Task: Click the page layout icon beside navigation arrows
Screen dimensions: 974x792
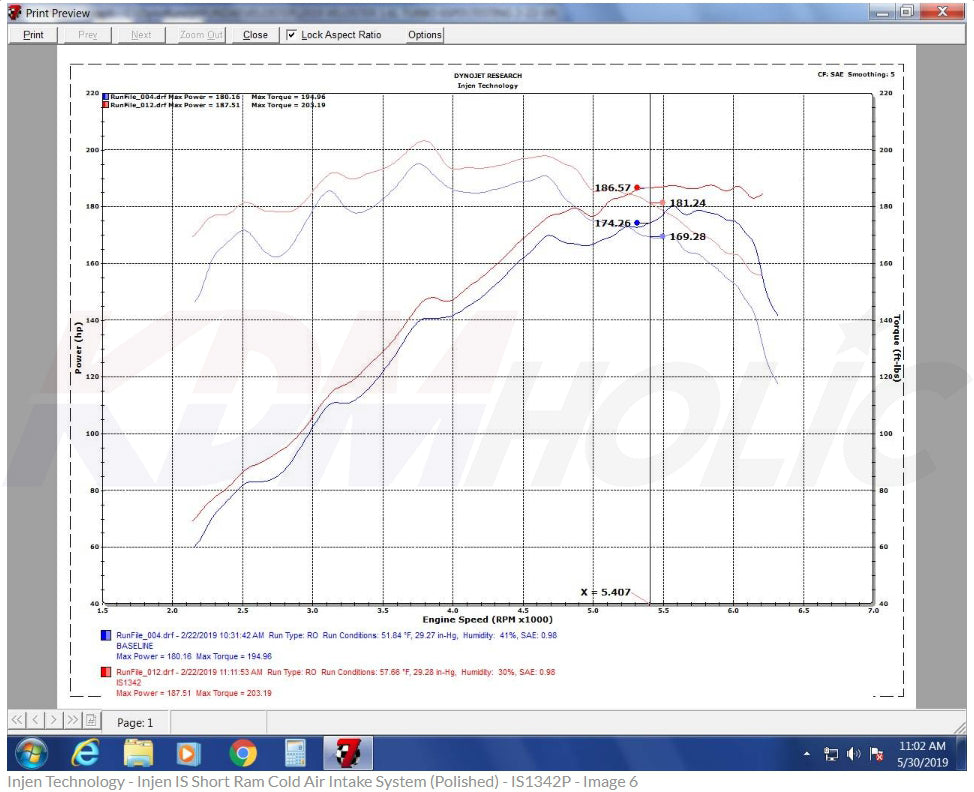Action: [91, 720]
